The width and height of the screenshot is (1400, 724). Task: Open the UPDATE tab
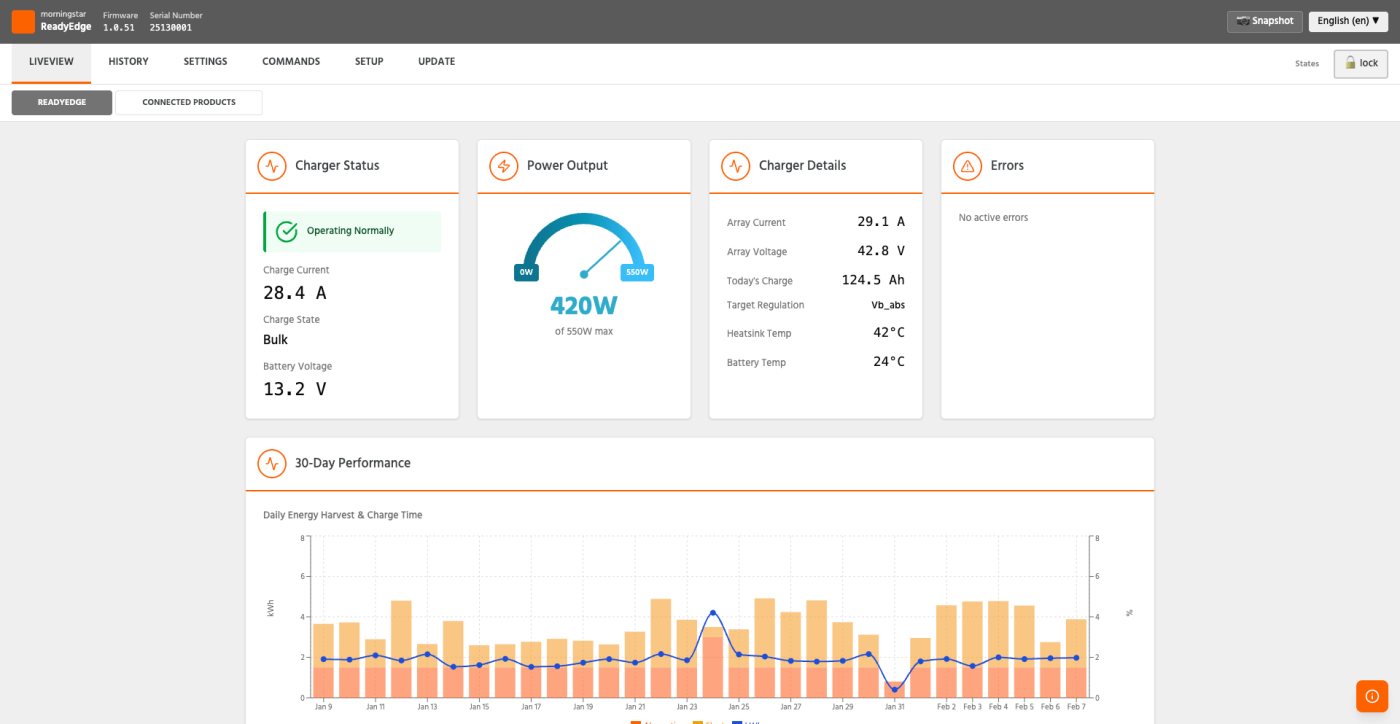click(436, 62)
